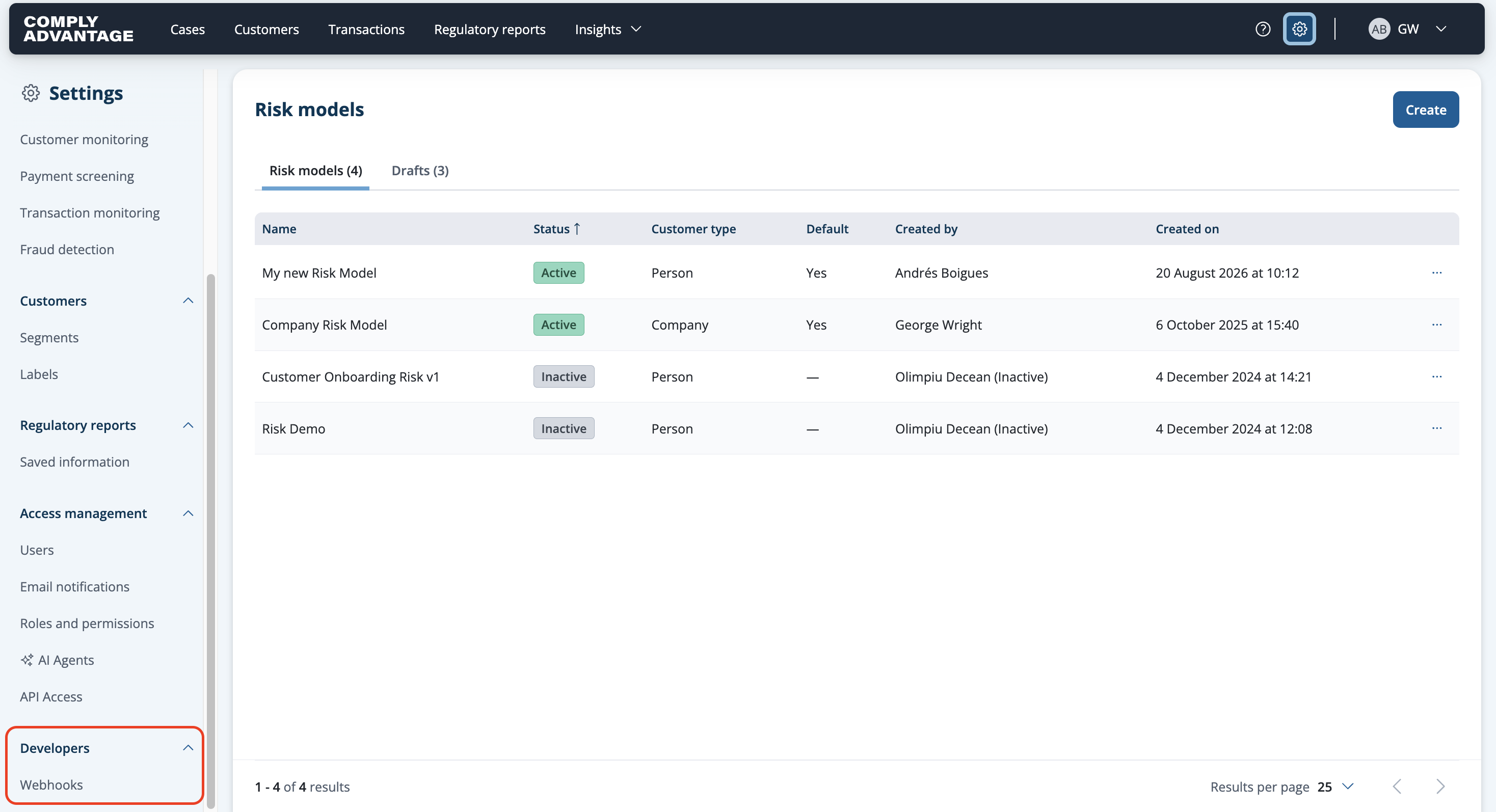1496x812 pixels.
Task: Click the sort arrow beside Status
Action: point(577,229)
